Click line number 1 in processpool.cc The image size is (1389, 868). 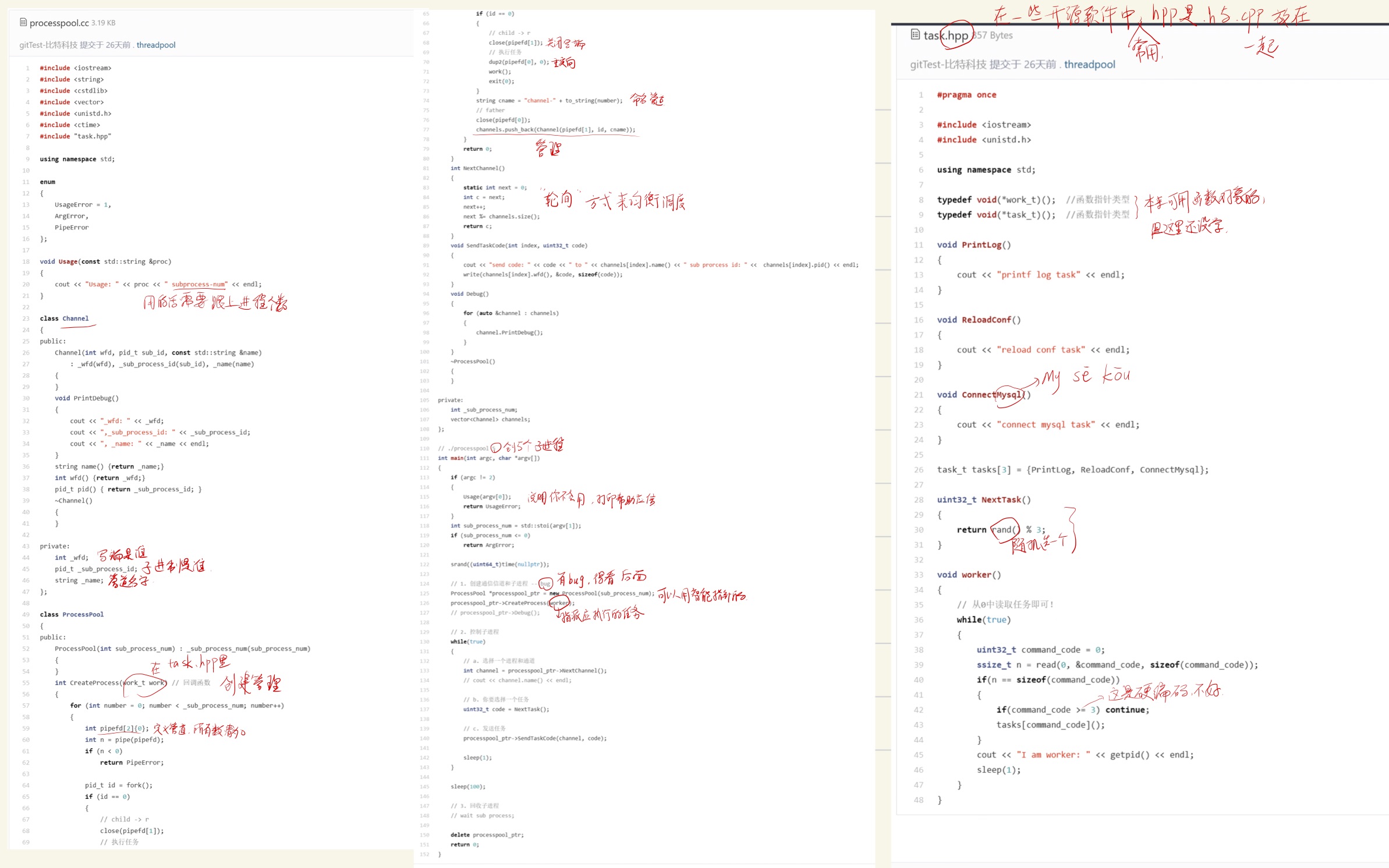pyautogui.click(x=27, y=68)
